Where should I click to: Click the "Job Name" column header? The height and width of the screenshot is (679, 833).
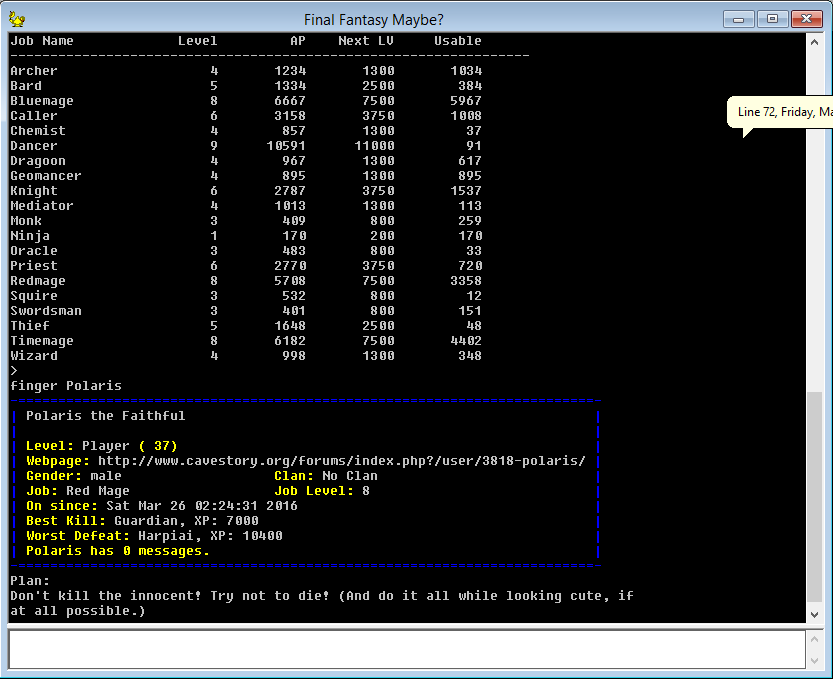coord(42,41)
